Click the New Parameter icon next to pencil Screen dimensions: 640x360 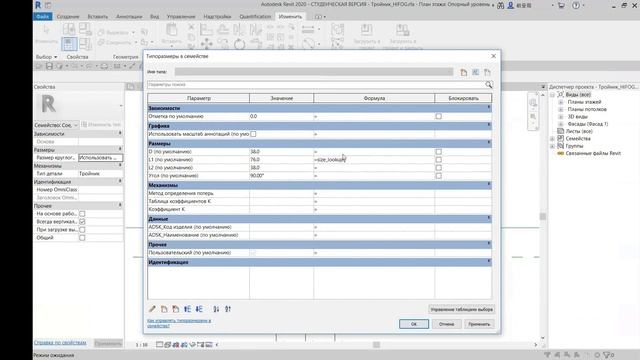[164, 309]
